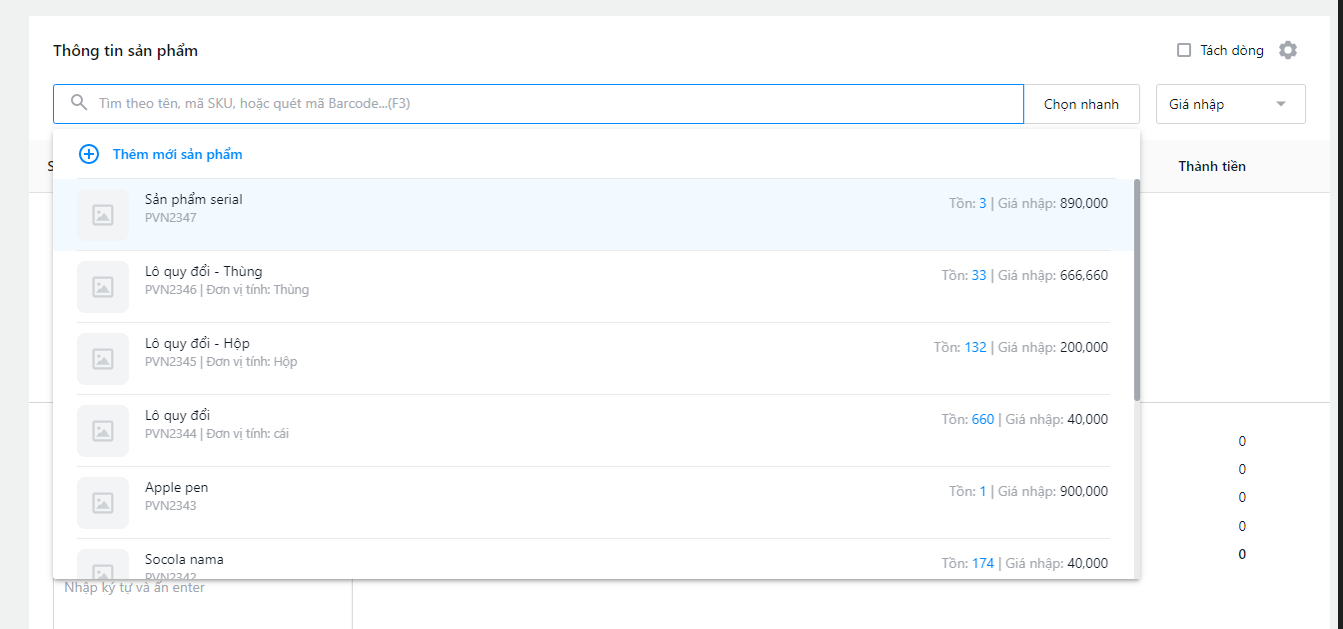This screenshot has height=629, width=1343.
Task: Click image placeholder for Sản phẩm serial
Action: pos(103,215)
